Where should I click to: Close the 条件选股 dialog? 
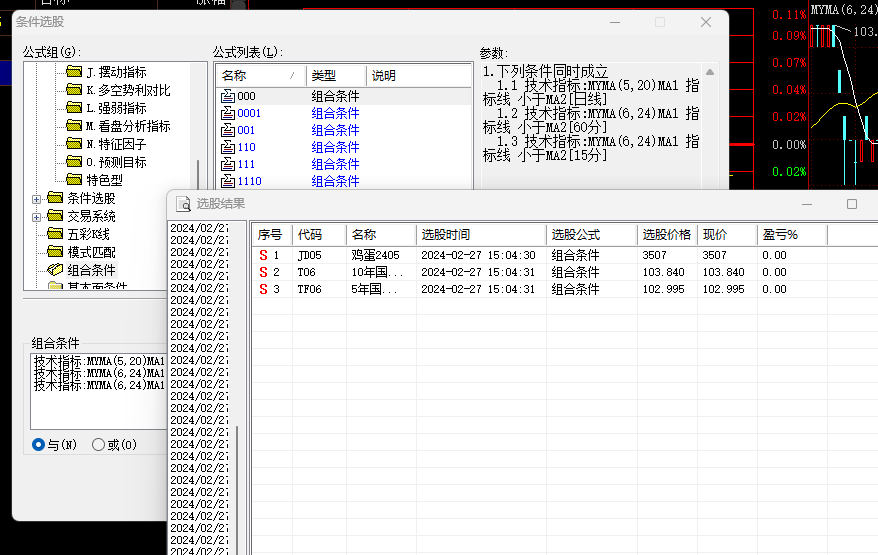(706, 22)
